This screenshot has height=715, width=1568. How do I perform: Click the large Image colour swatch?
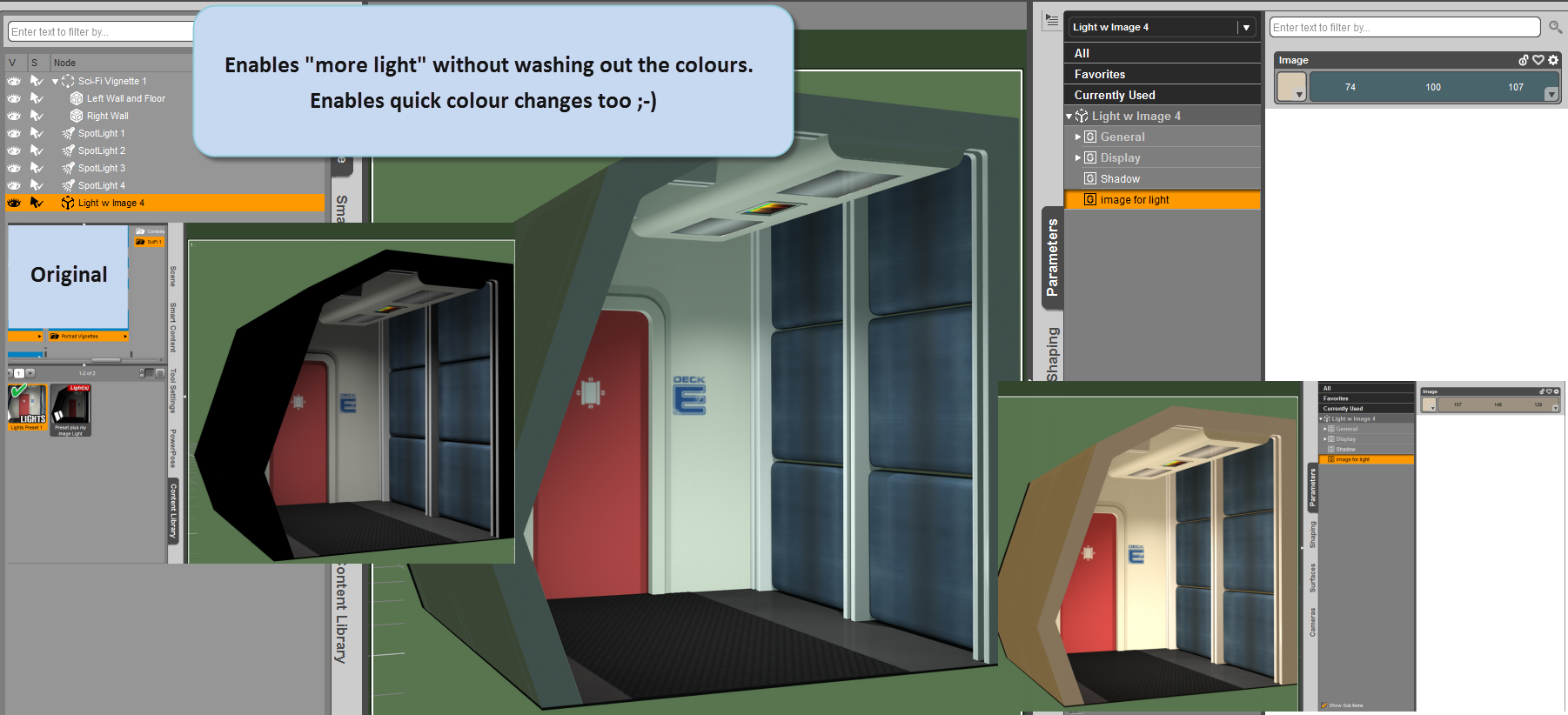pyautogui.click(x=1291, y=86)
